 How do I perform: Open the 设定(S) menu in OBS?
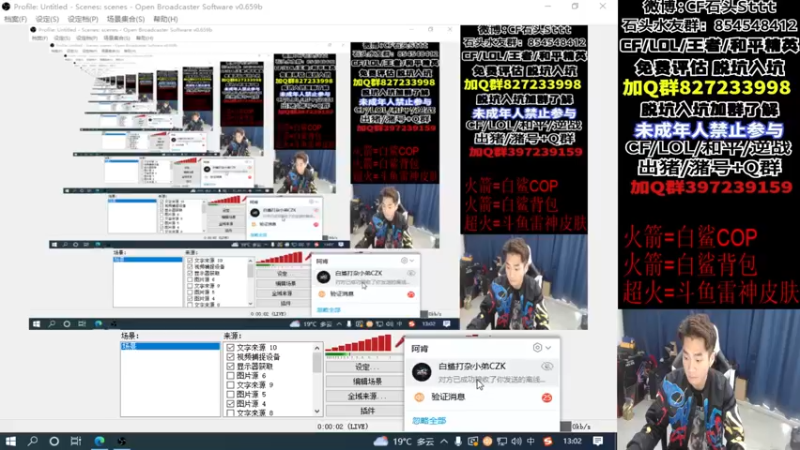[x=47, y=19]
